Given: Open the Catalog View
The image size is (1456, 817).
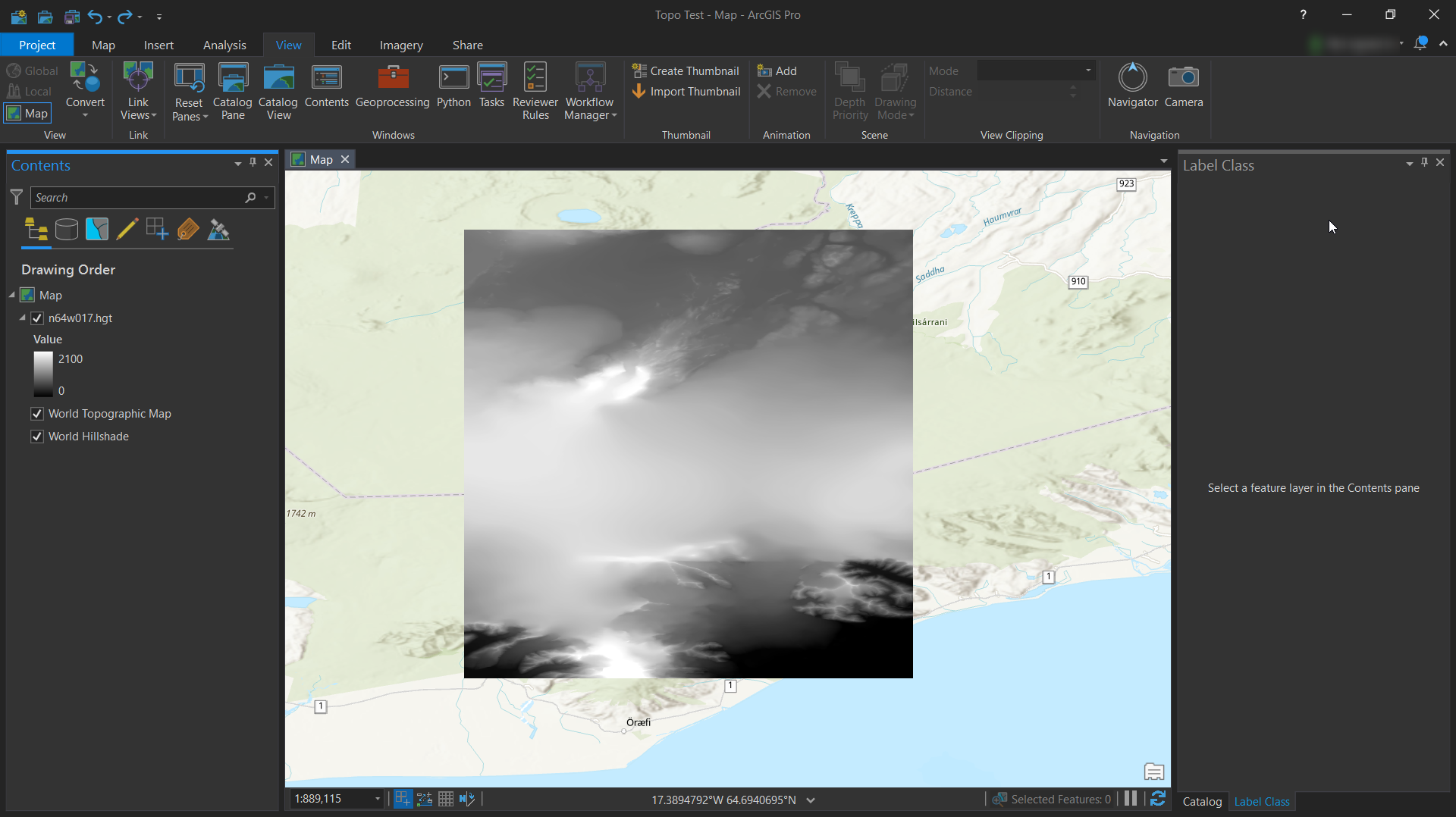Looking at the screenshot, I should [x=278, y=91].
